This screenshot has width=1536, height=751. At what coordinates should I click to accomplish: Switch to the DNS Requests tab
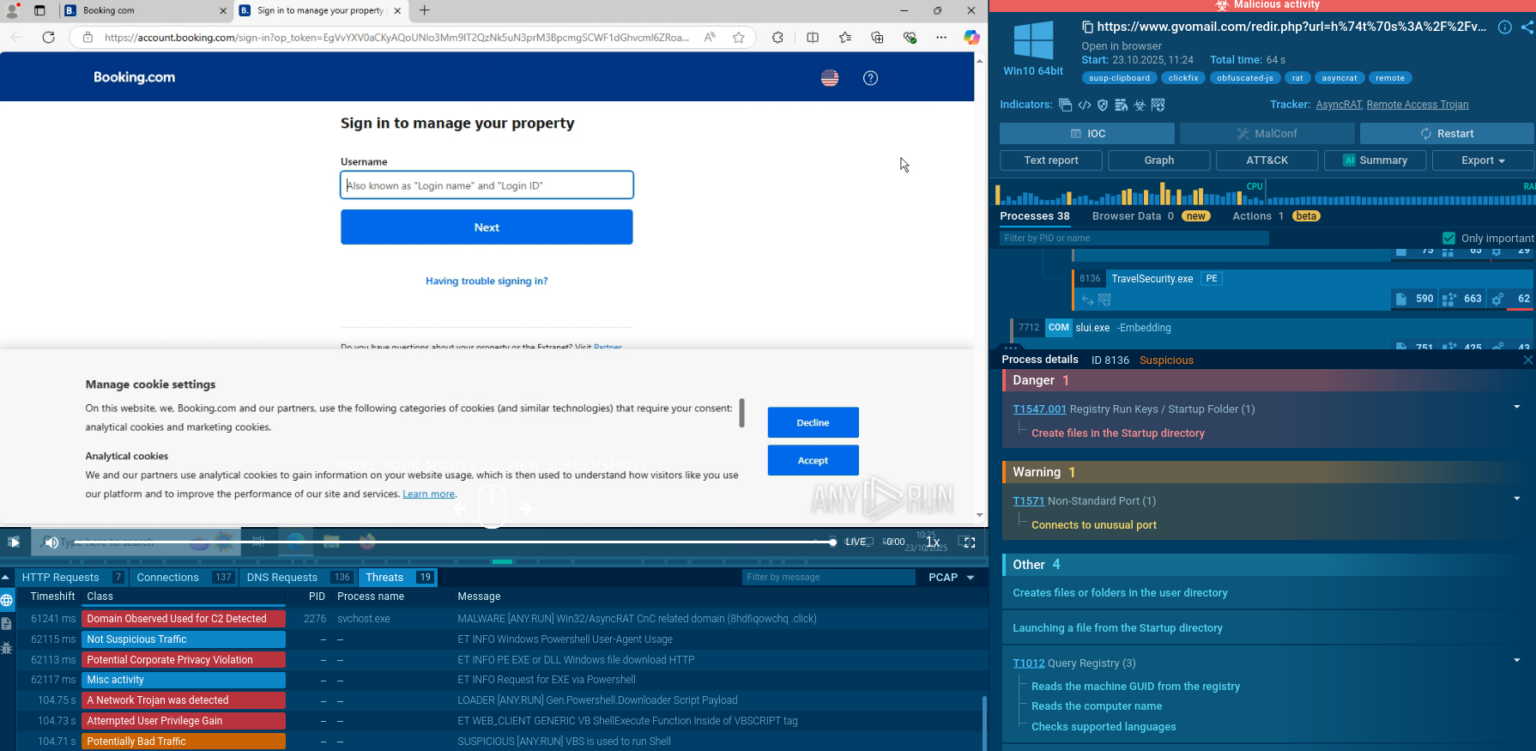tap(280, 577)
